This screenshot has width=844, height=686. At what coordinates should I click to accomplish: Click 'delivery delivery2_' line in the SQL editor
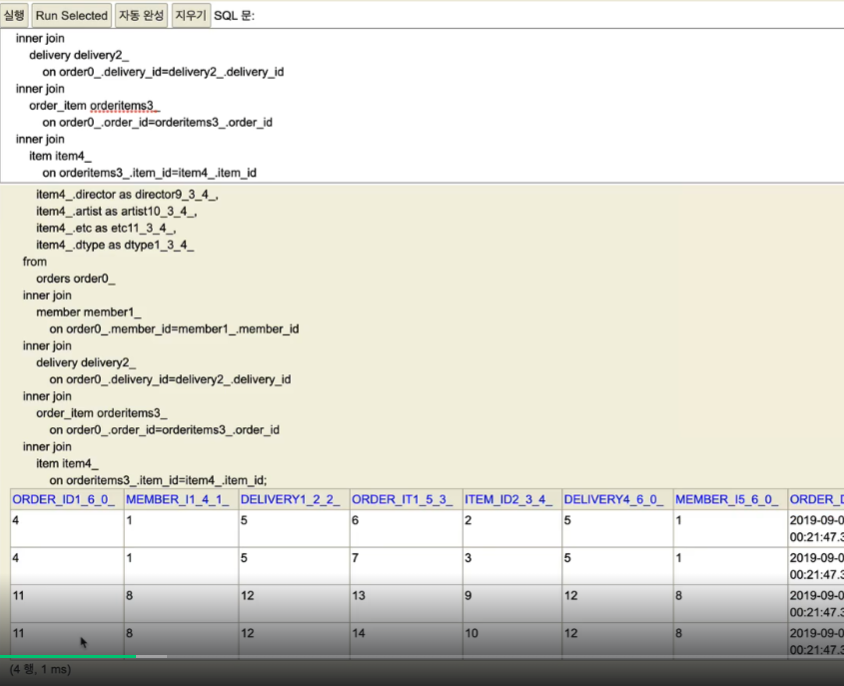[79, 55]
